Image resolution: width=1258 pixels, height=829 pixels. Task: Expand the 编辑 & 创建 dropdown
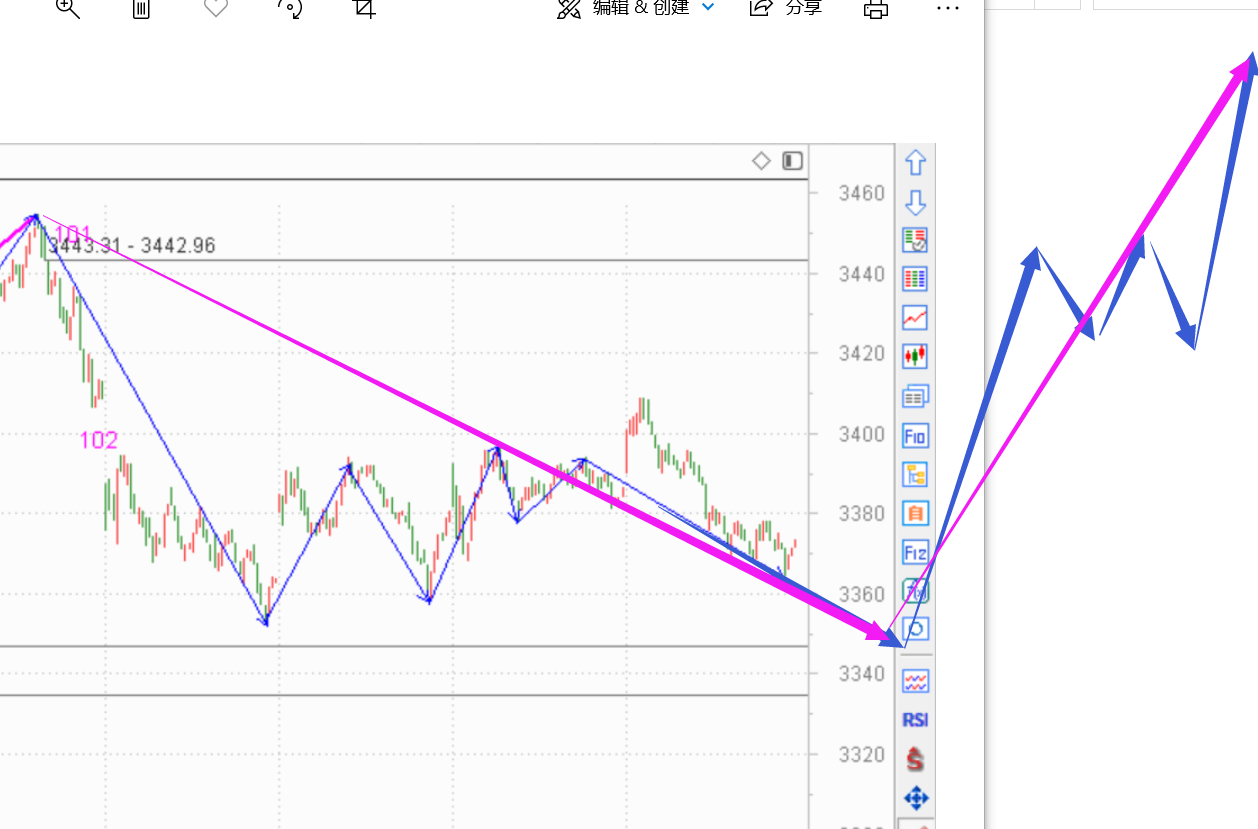point(708,8)
